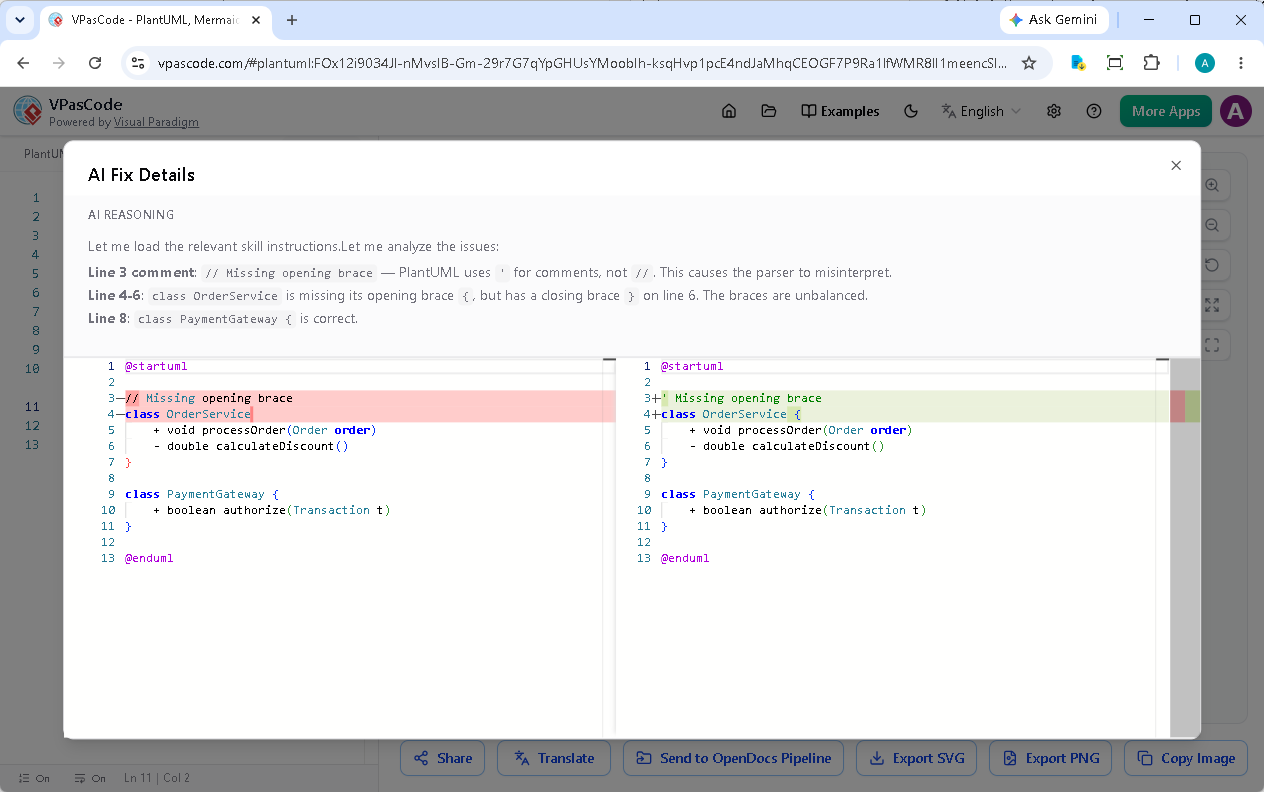1264x792 pixels.
Task: Open help via question mark icon
Action: pyautogui.click(x=1094, y=111)
